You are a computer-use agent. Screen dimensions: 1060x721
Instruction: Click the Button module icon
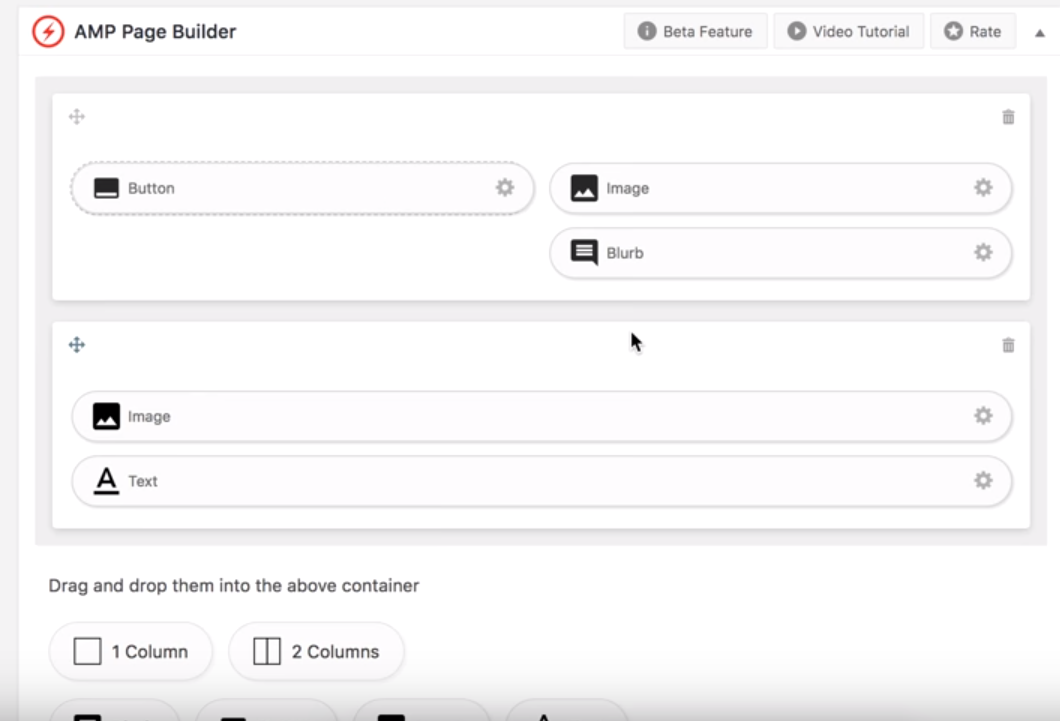[x=106, y=188]
